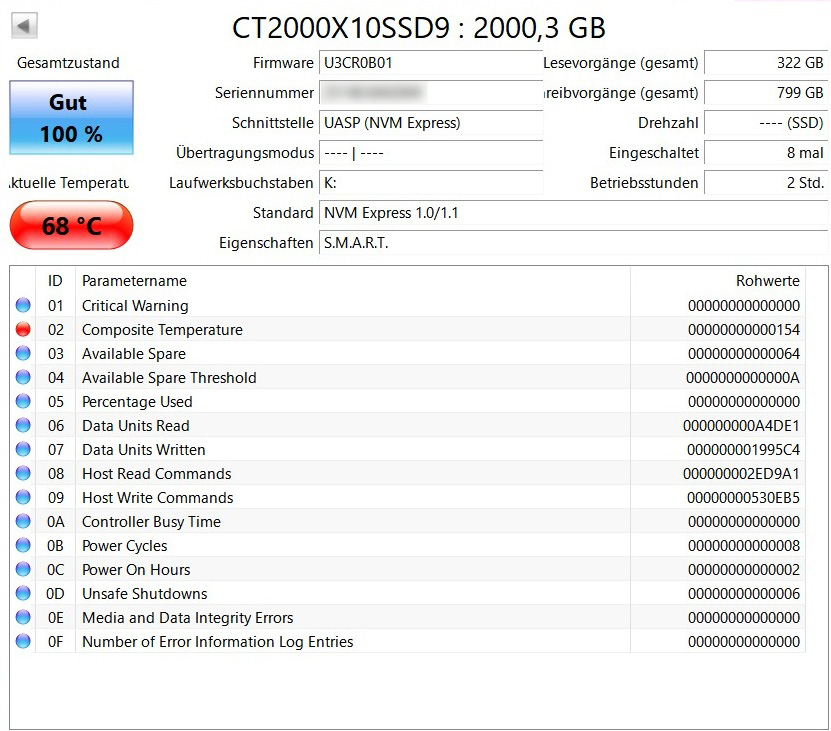Screen dimensions: 831x731
Task: Click the Eigenschaften field S.M.A.R.T.
Action: point(573,243)
